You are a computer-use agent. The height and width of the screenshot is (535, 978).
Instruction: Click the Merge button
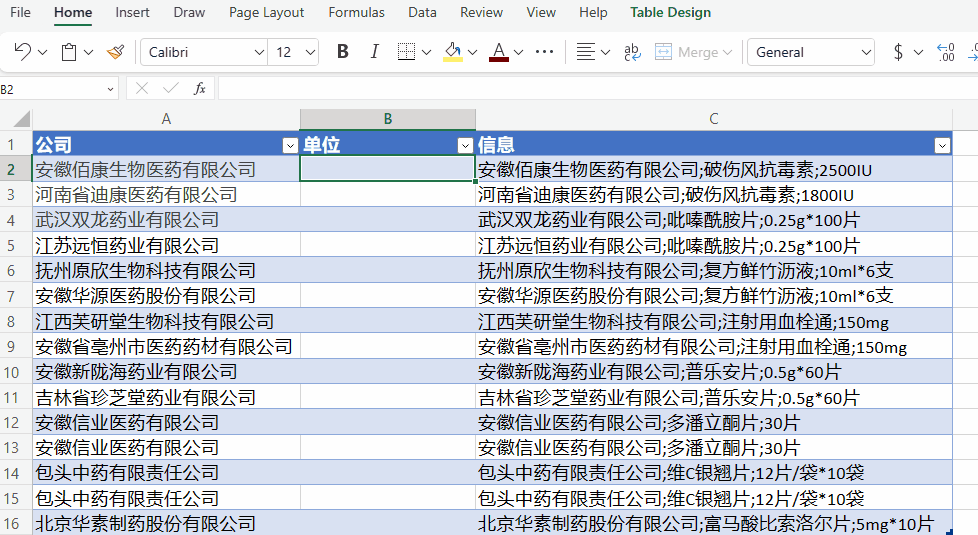693,52
